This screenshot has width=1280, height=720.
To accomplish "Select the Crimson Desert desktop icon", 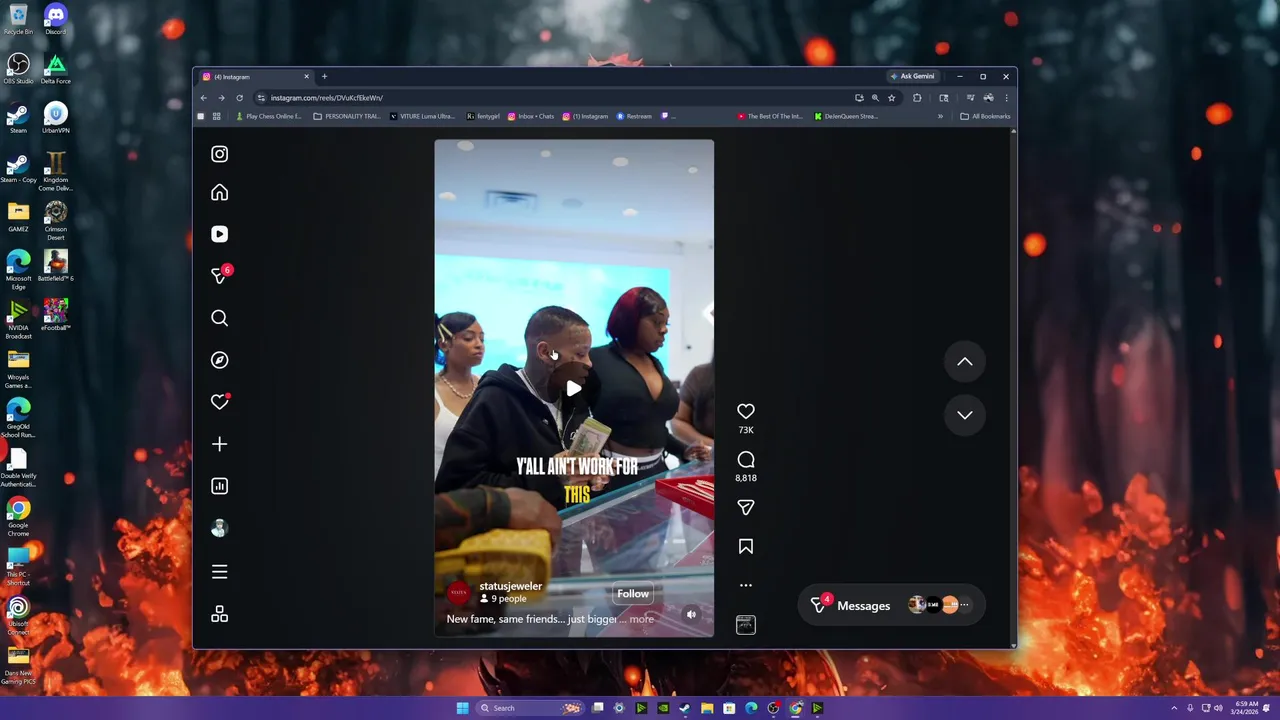I will pyautogui.click(x=55, y=221).
